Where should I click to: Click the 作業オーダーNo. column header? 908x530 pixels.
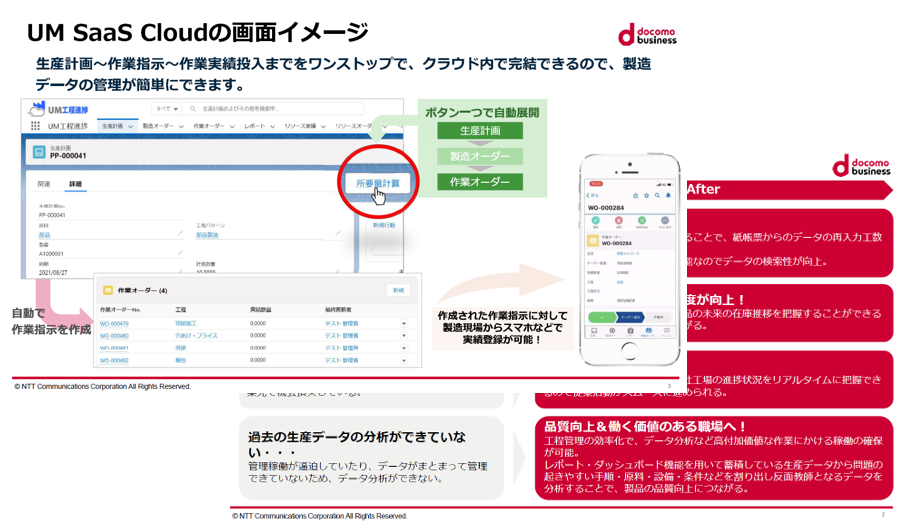[120, 310]
